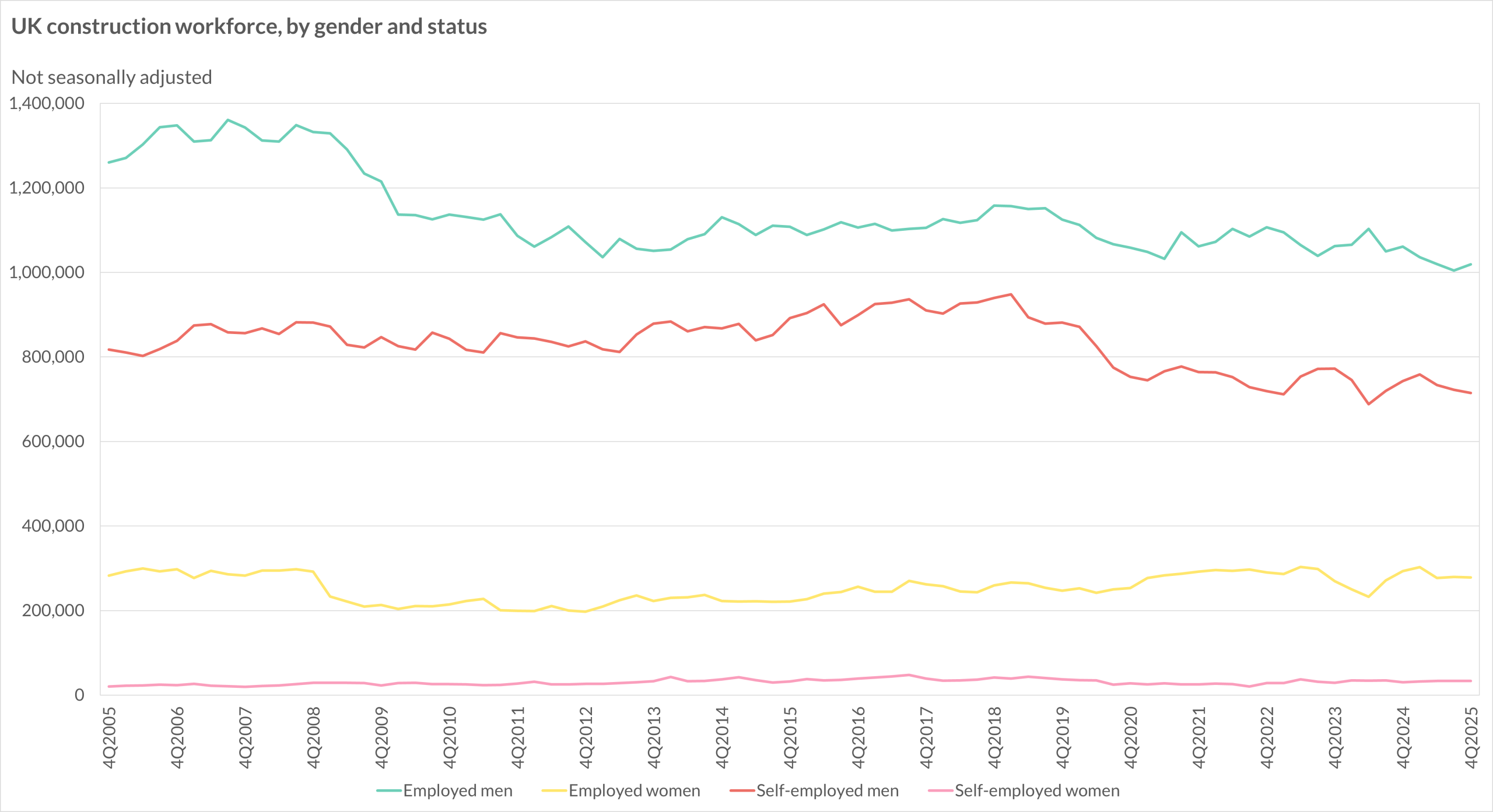Click the 200,000 y-axis label

[x=53, y=610]
